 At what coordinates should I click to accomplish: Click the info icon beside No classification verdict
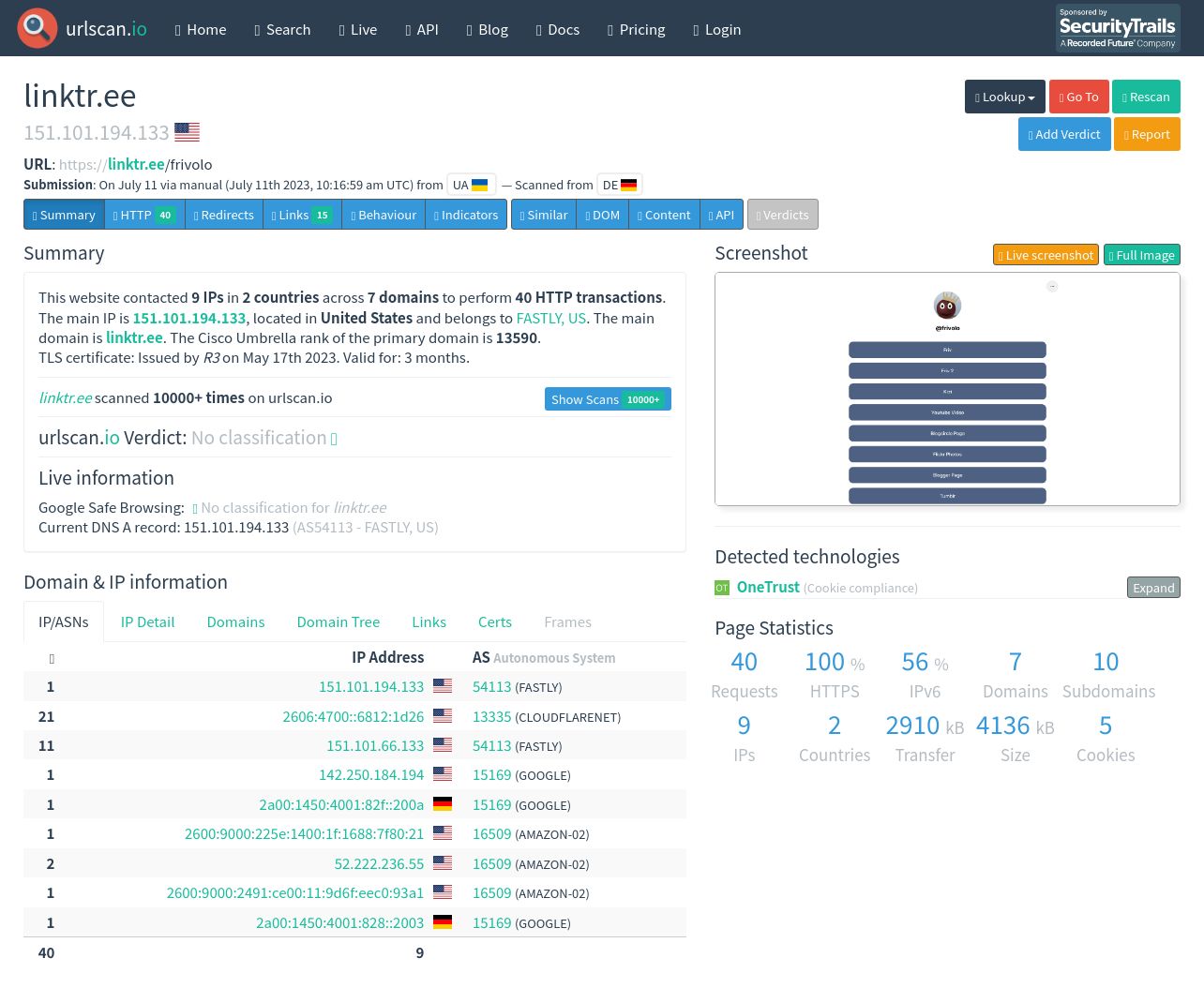tap(334, 439)
